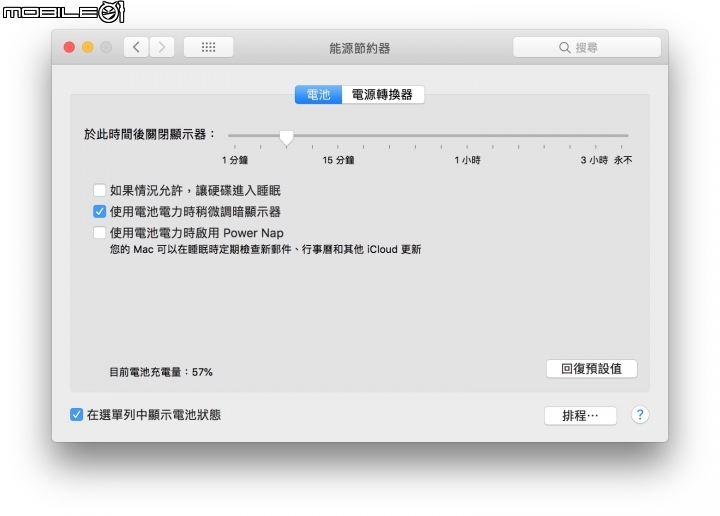Click the 目前電池充電量:57% text
Viewport: 720px width, 516px height.
161,372
